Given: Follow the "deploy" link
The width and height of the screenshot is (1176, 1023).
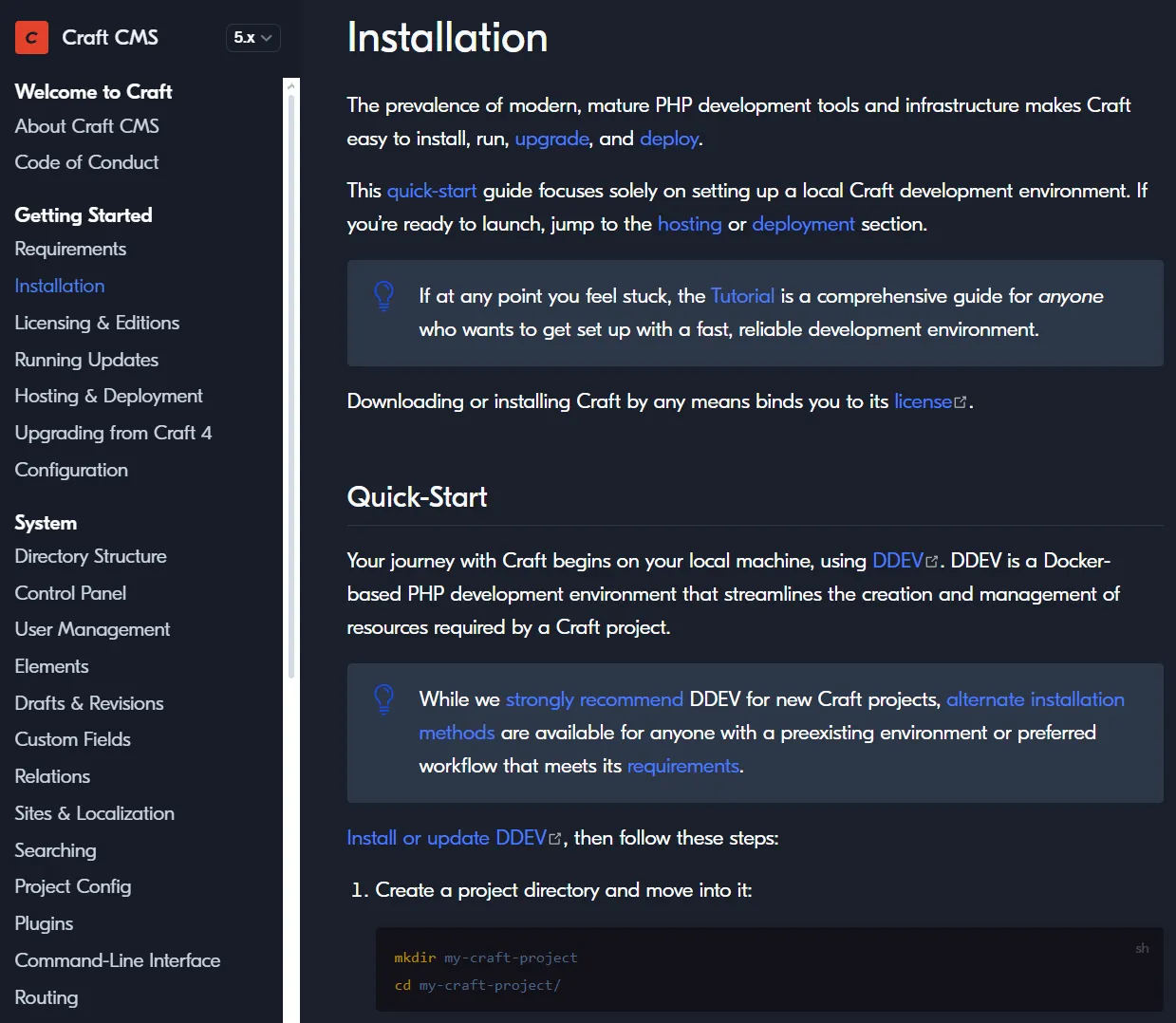Looking at the screenshot, I should [669, 139].
